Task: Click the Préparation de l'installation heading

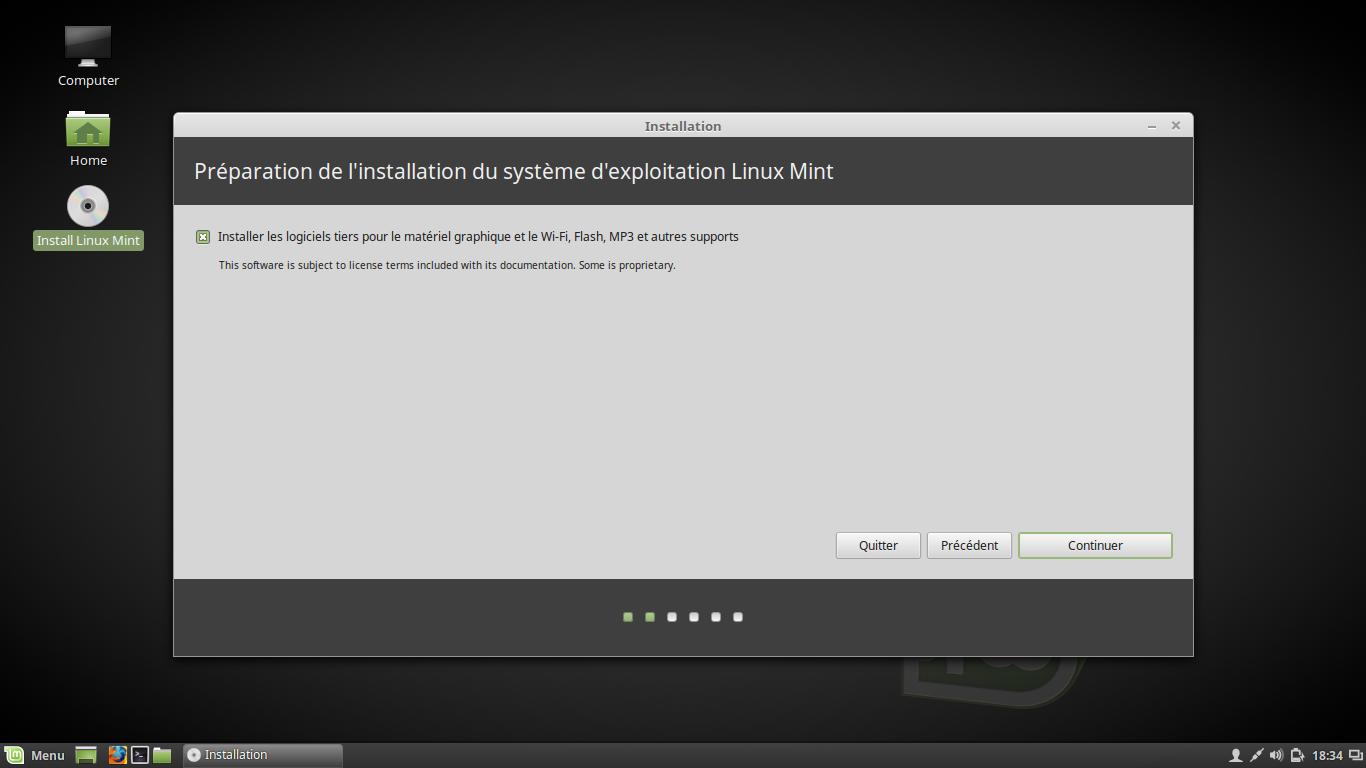Action: coord(514,171)
